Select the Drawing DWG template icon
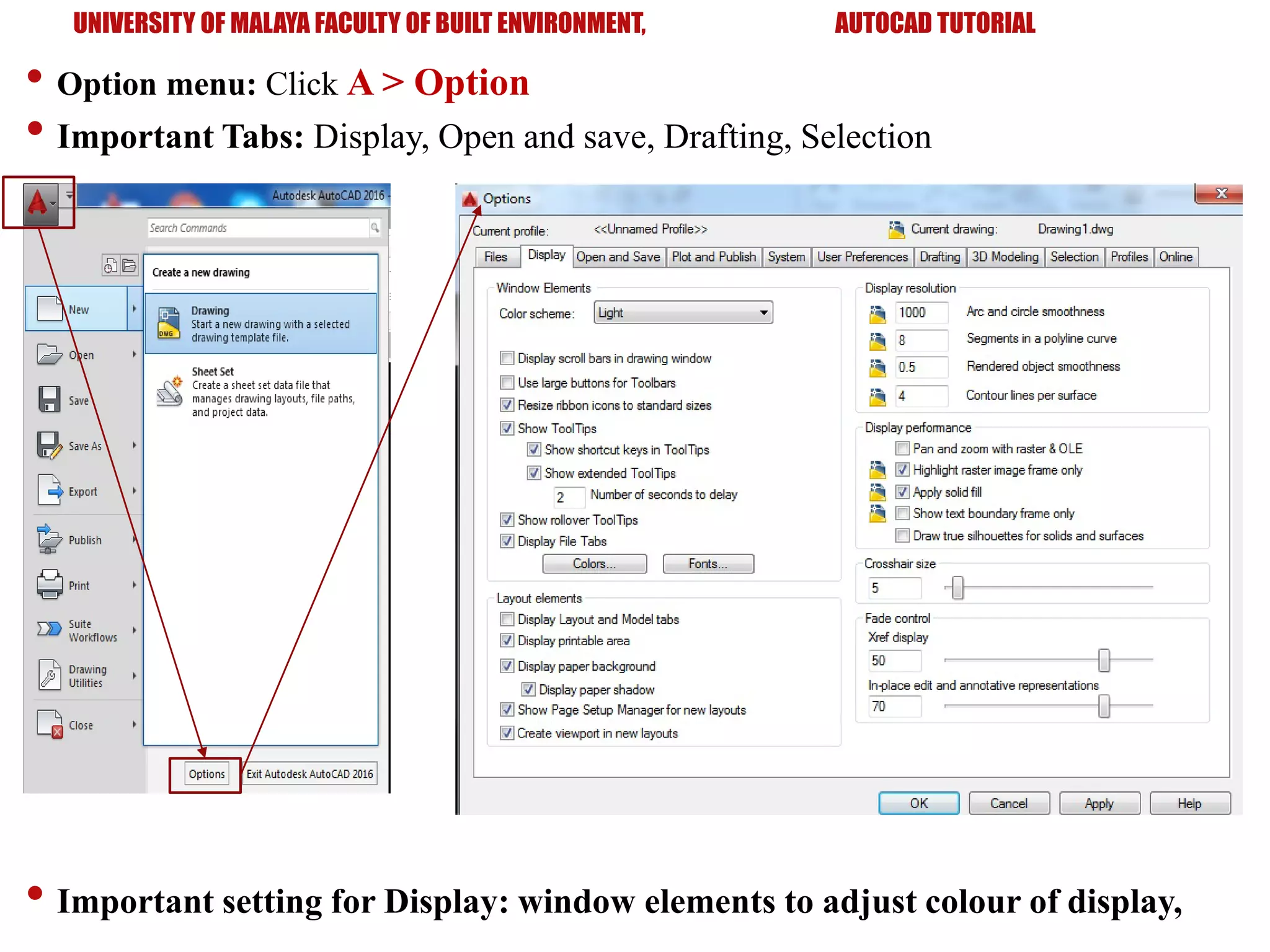This screenshot has width=1270, height=952. coord(169,323)
